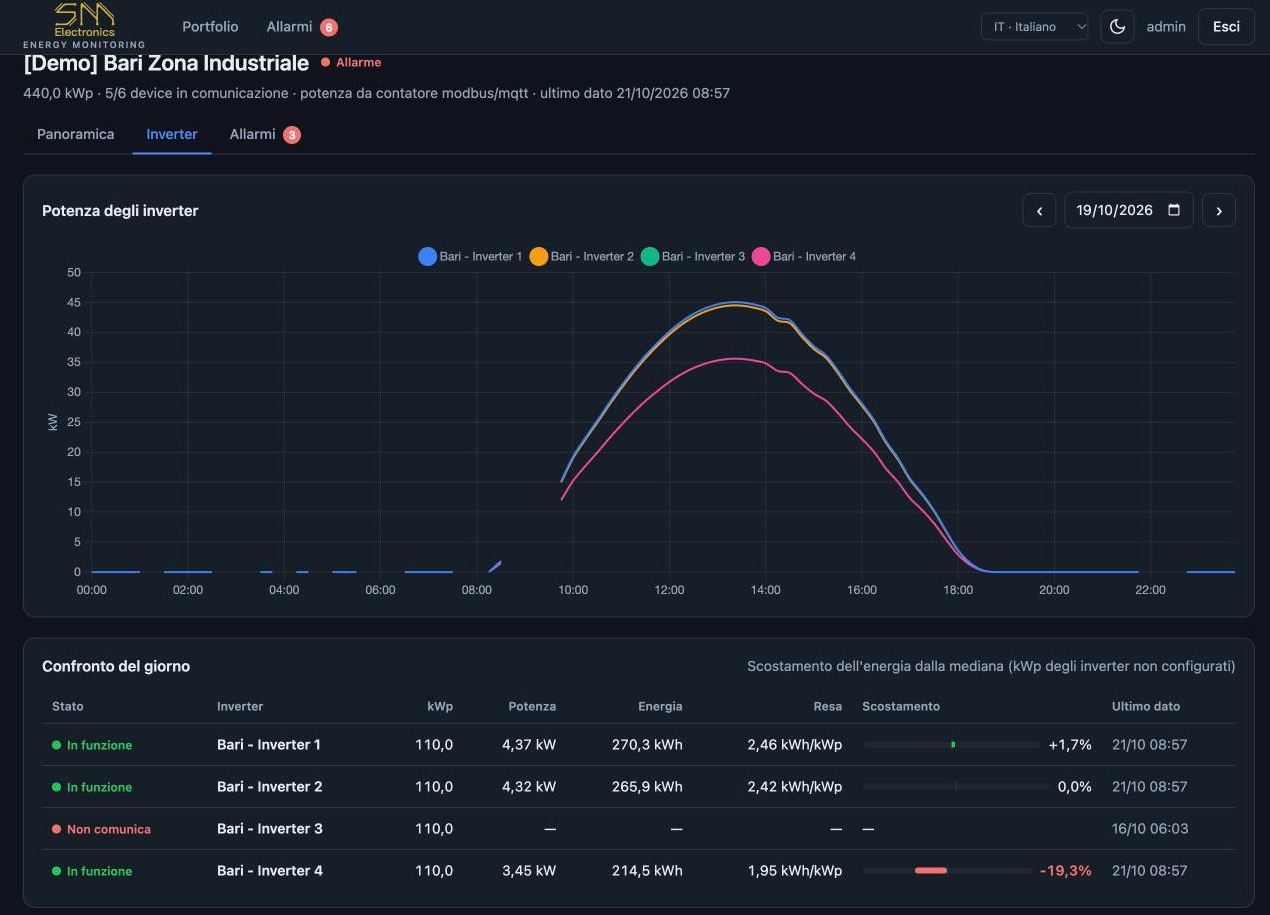Toggle dark mode with the moon icon

pos(1118,27)
